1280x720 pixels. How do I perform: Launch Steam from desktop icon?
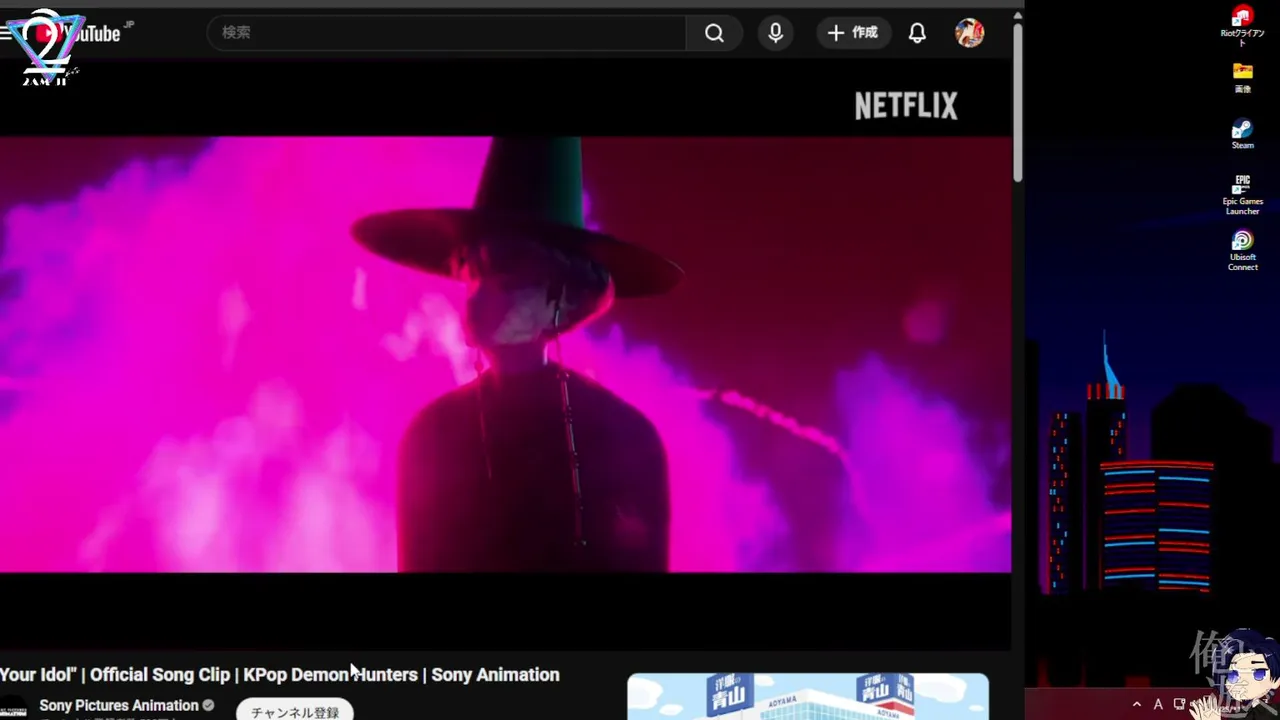click(1242, 134)
